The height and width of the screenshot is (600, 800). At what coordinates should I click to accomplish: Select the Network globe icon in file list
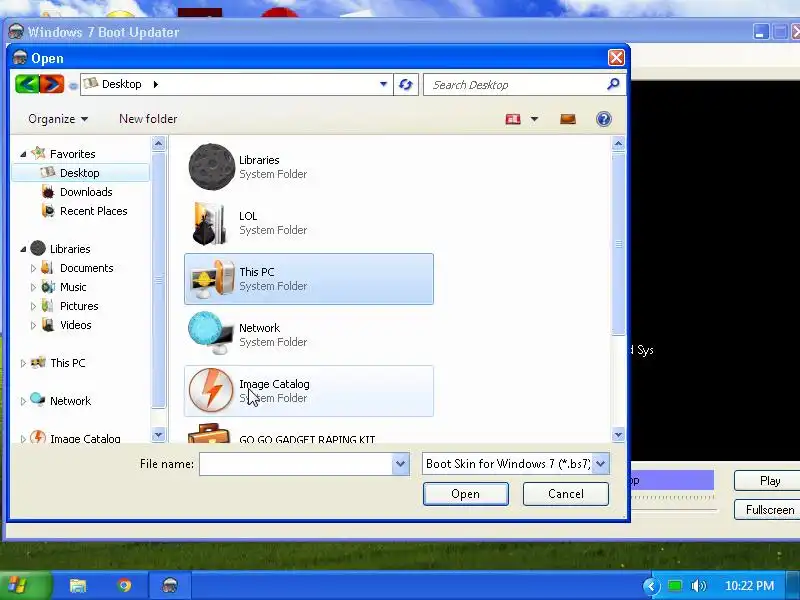pos(210,333)
